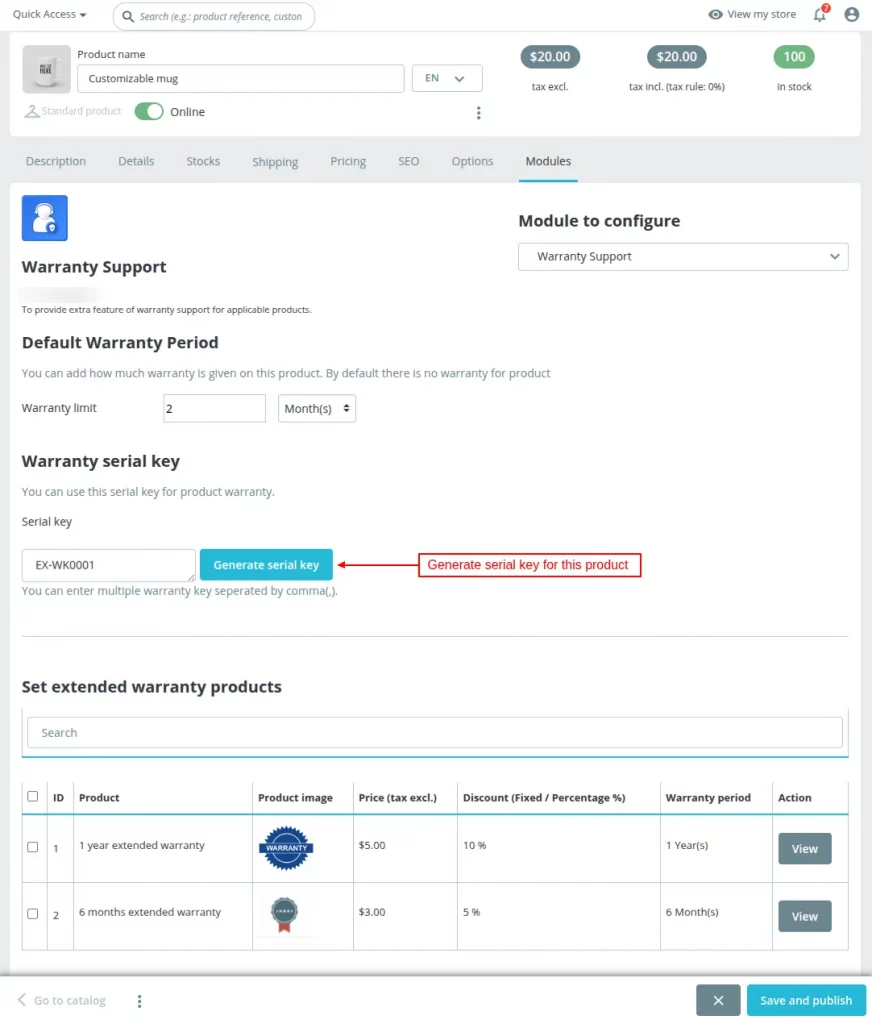Open the footer three-dot options menu

pyautogui.click(x=140, y=1001)
